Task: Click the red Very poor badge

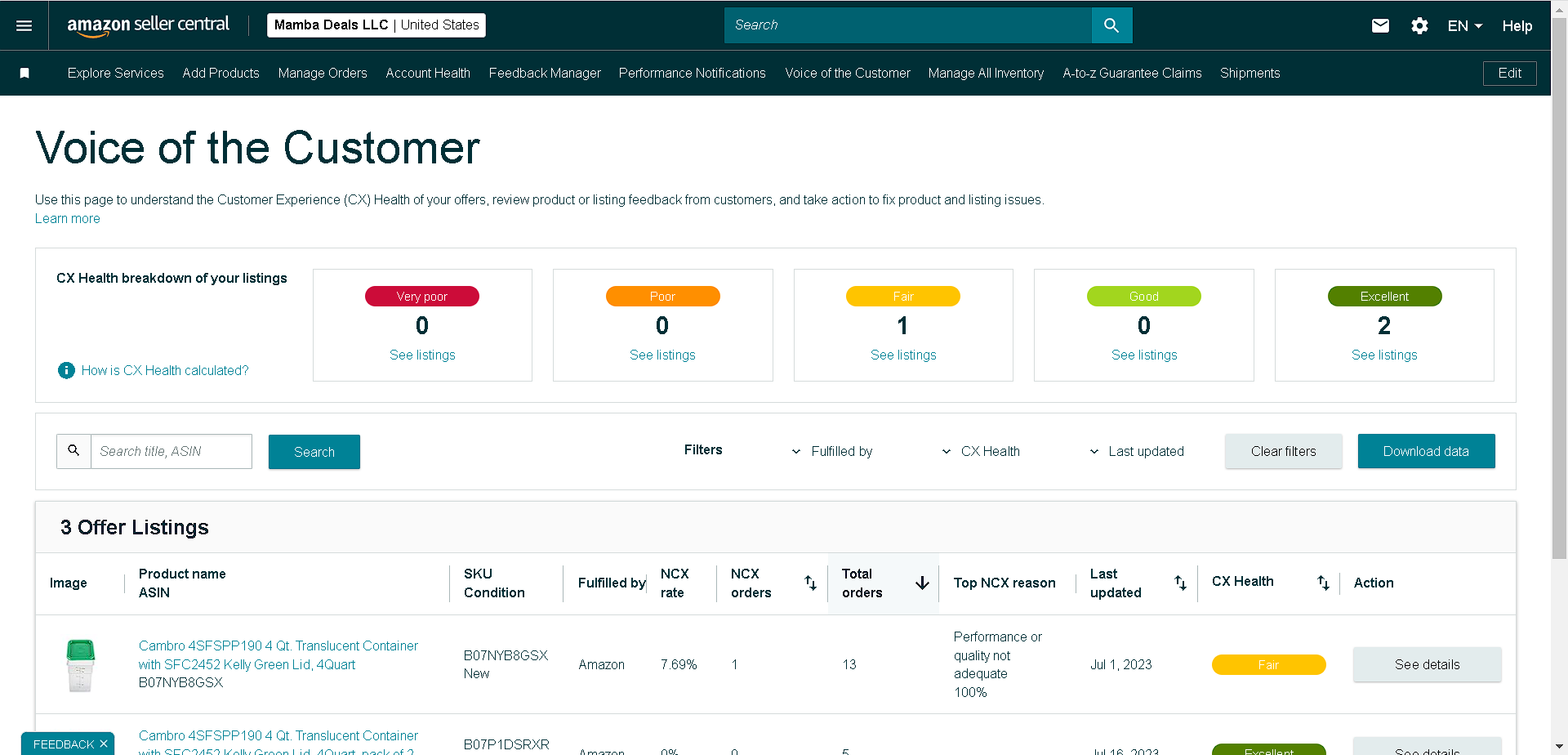Action: pyautogui.click(x=422, y=296)
